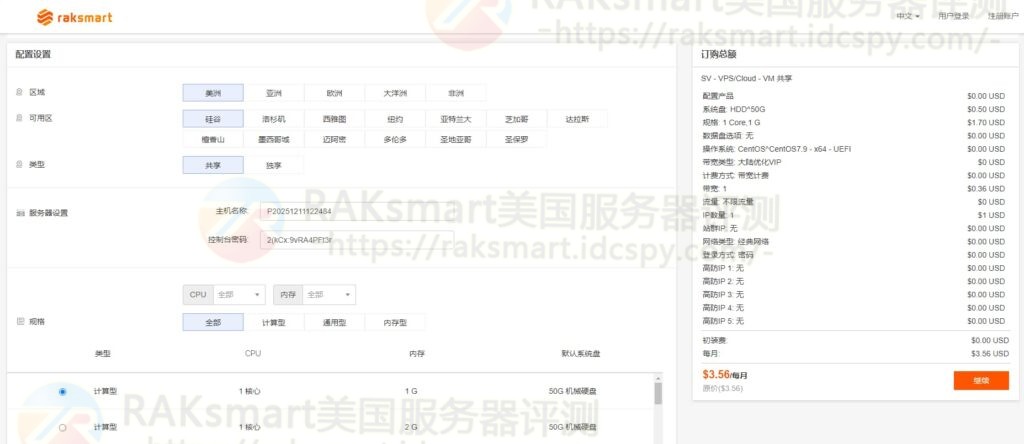Select the first 计算型 1G radio button
This screenshot has height=444, width=1024.
coord(63,391)
